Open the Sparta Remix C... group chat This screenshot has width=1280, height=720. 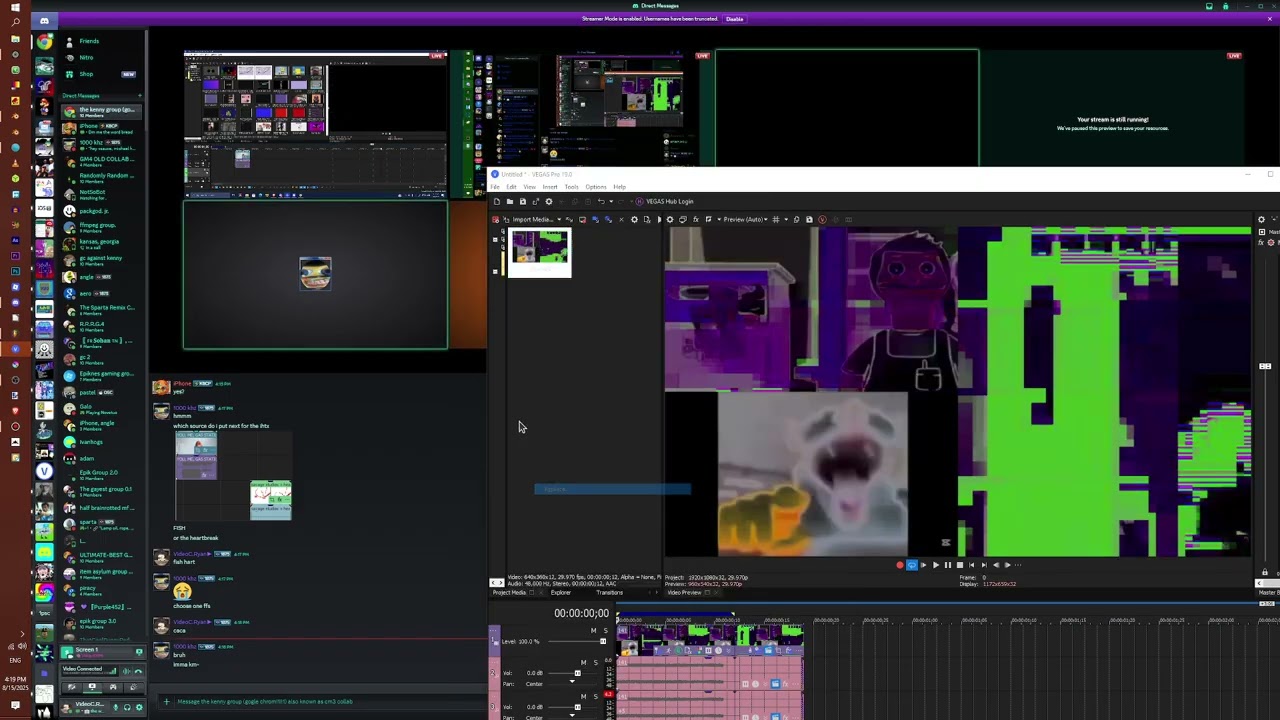coord(100,309)
